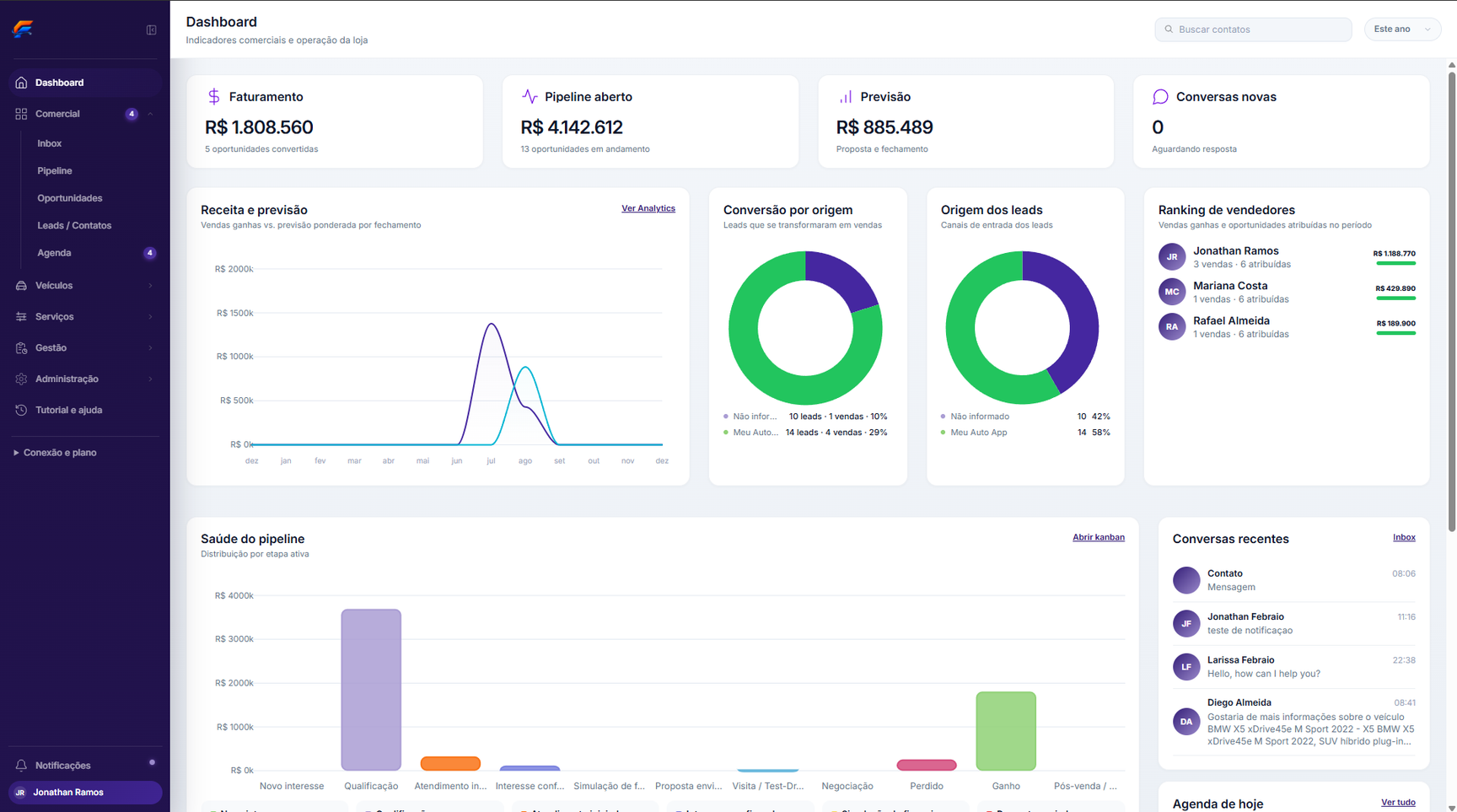
Task: Click Mariana Costa MC avatar
Action: [1172, 292]
